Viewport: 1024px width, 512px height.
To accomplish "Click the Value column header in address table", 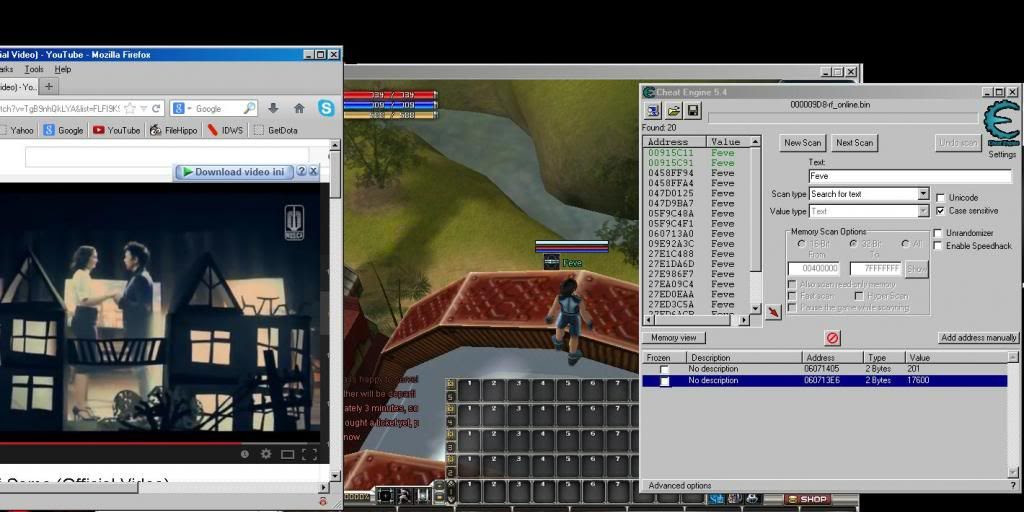I will point(957,358).
